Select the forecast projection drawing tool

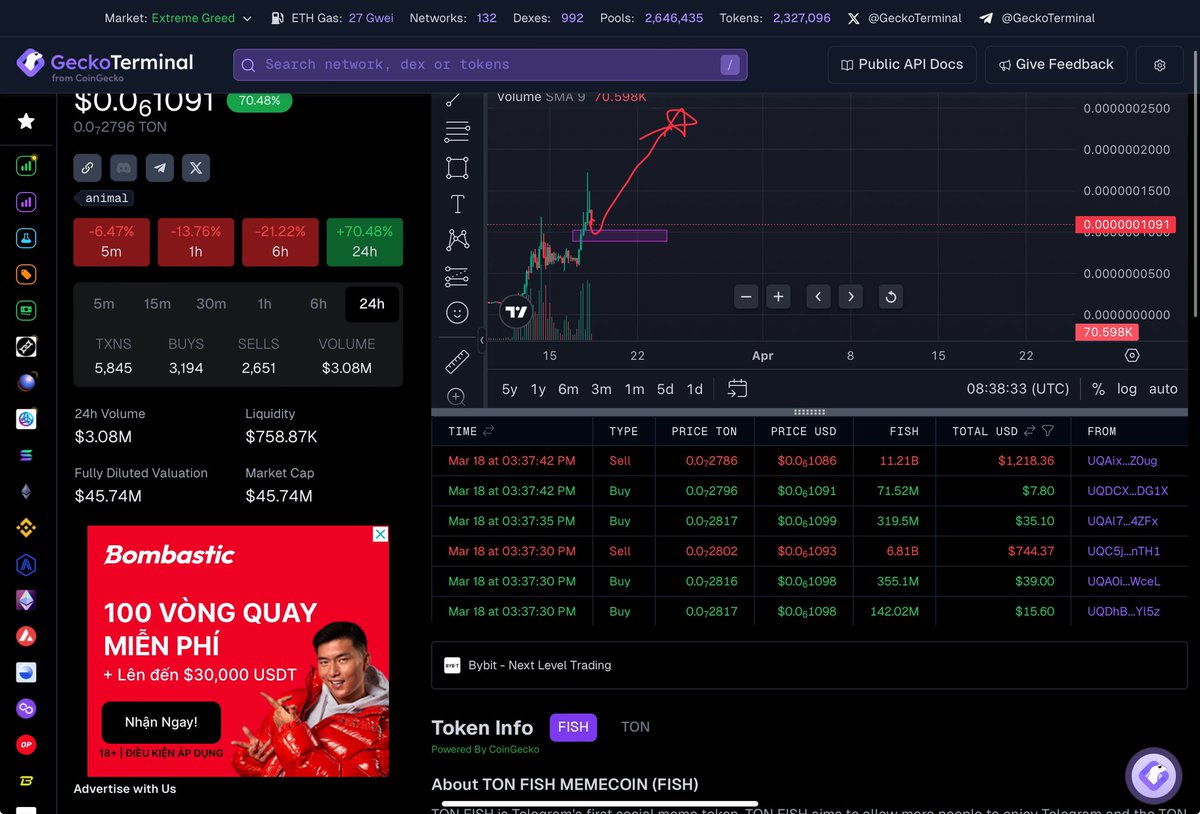[457, 276]
